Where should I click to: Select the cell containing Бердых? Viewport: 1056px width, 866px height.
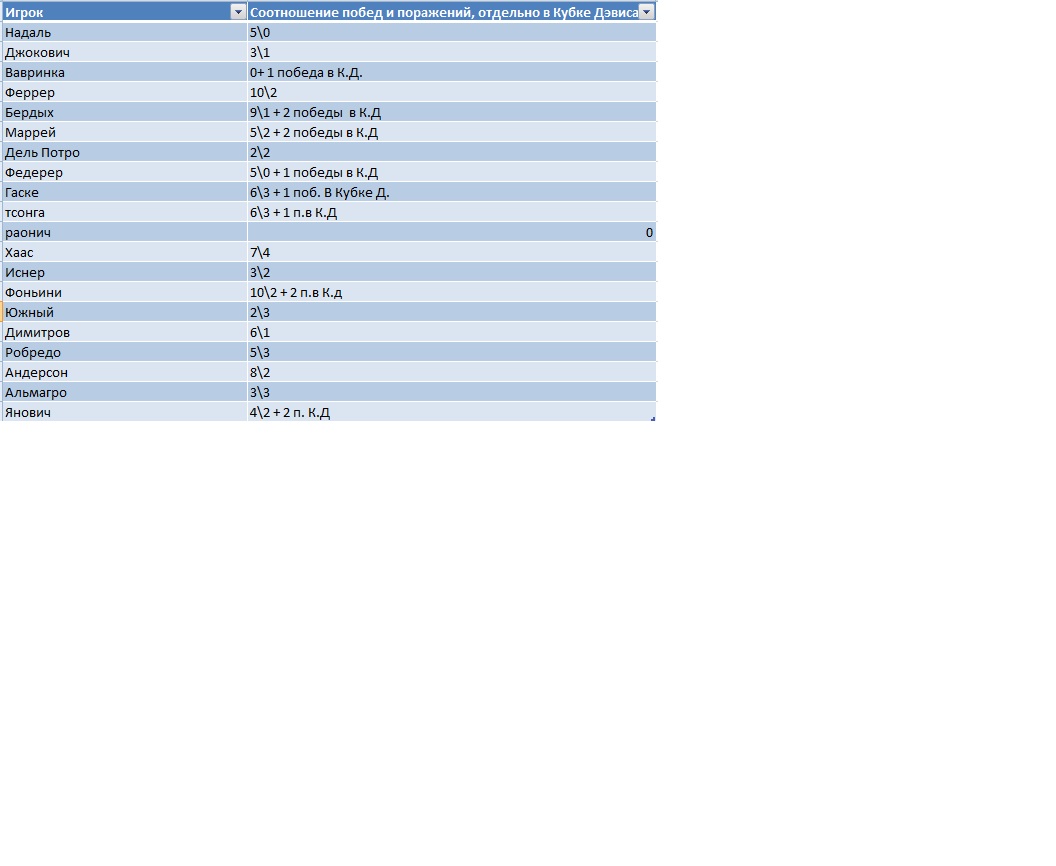[x=125, y=112]
